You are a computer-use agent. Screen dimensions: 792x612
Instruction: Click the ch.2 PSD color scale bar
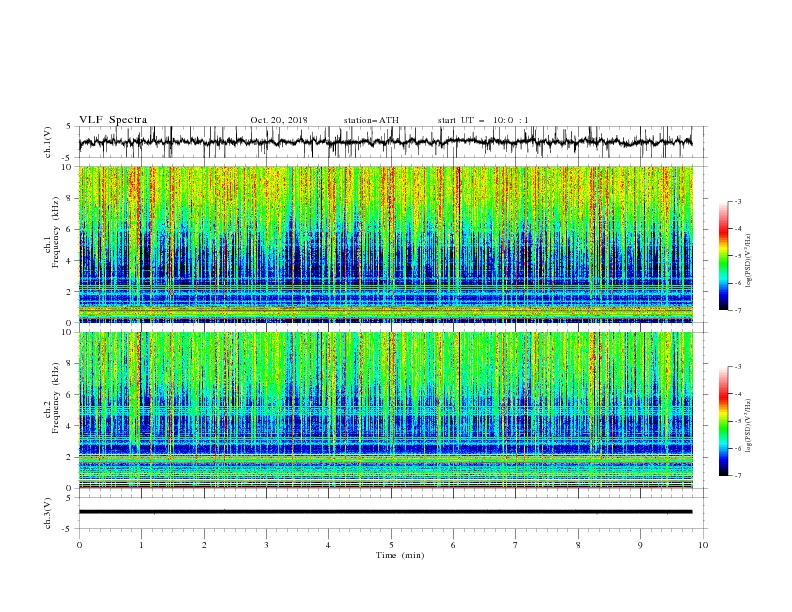[724, 421]
